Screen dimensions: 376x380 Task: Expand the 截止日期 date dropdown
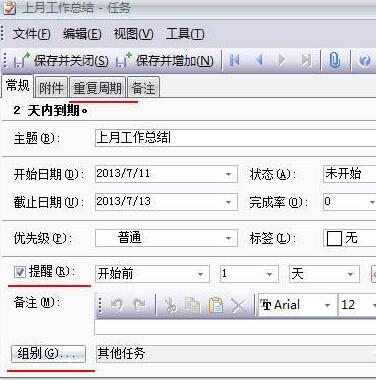pyautogui.click(x=228, y=202)
